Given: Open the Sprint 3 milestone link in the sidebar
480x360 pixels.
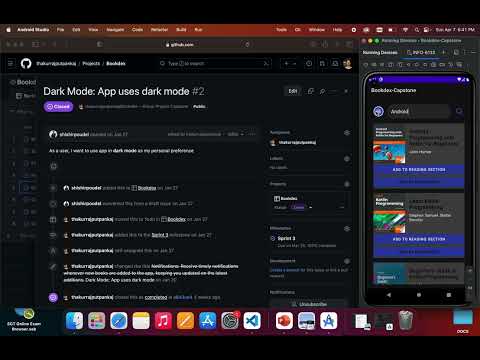Looking at the screenshot, I should coord(286,238).
